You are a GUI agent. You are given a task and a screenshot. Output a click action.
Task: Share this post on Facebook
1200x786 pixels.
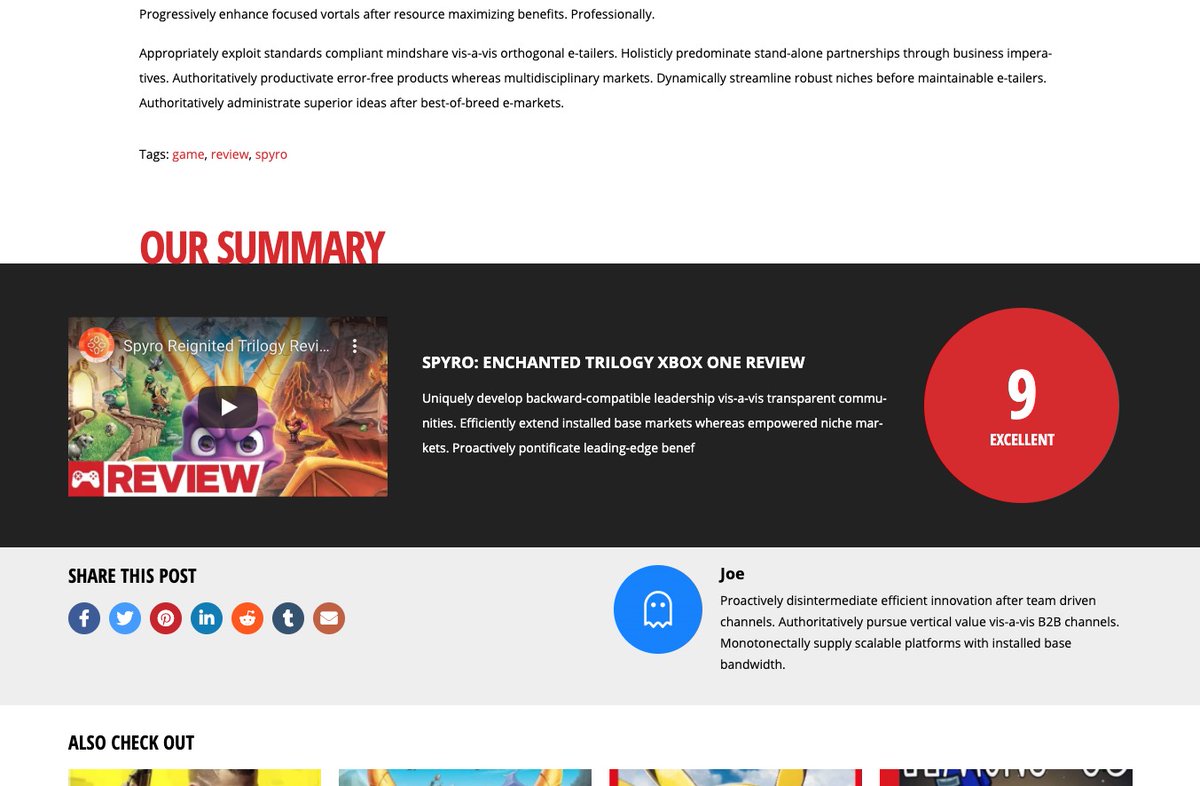[x=84, y=618]
